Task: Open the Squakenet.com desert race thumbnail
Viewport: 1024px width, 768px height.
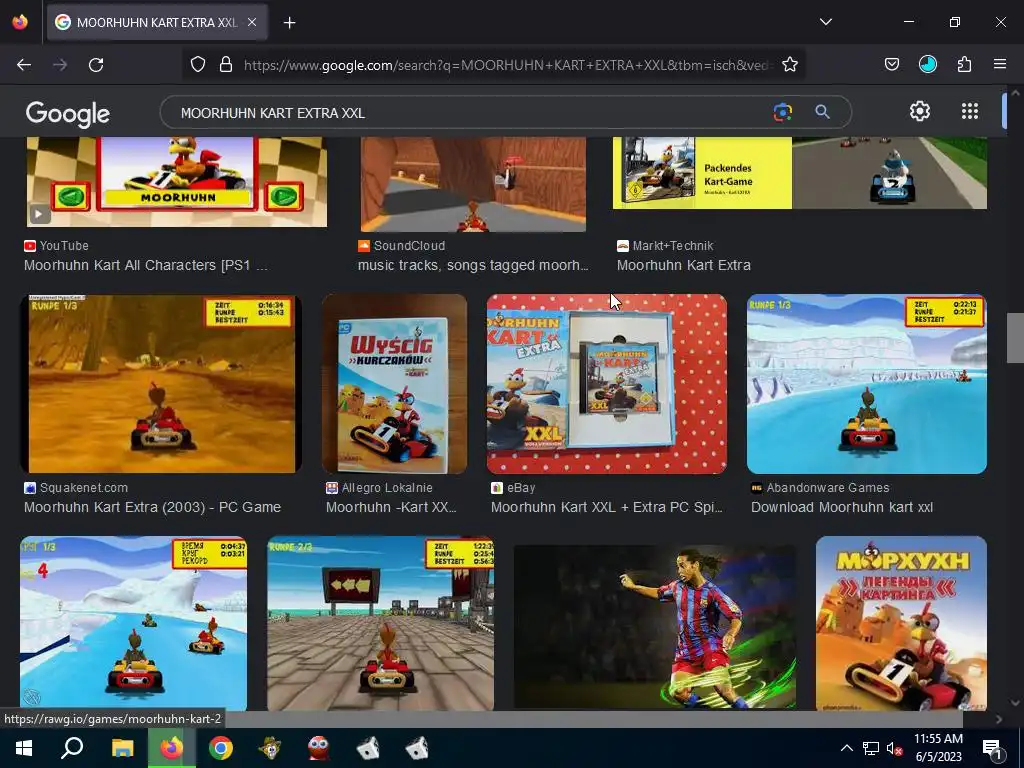Action: [x=161, y=384]
